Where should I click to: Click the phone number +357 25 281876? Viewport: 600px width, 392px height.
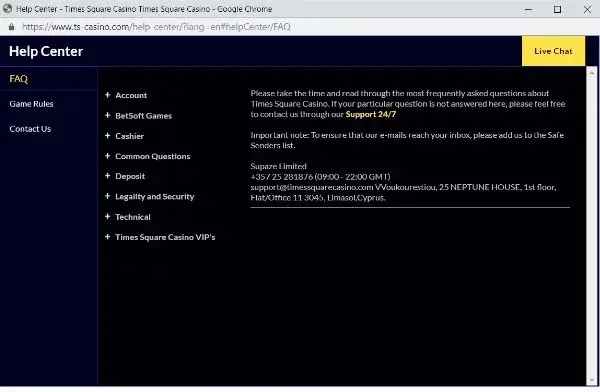tap(282, 176)
